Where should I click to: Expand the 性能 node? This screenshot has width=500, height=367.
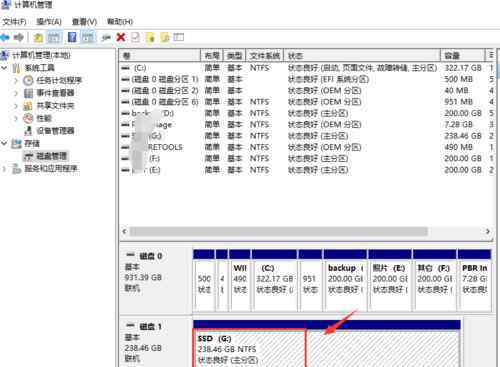[16, 118]
